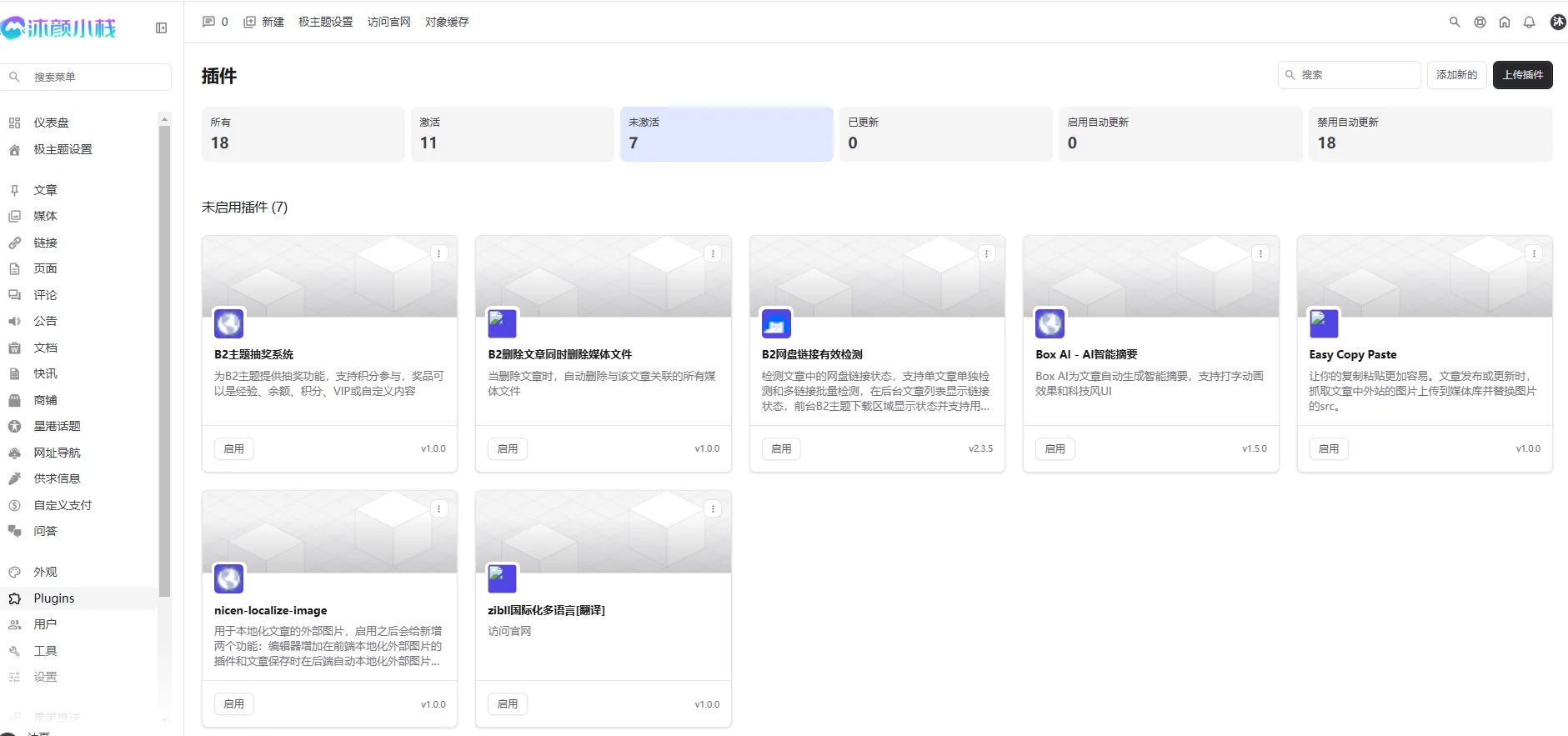Show the 禁用自动更新 filter tab
The image size is (1568, 736).
pyautogui.click(x=1430, y=133)
